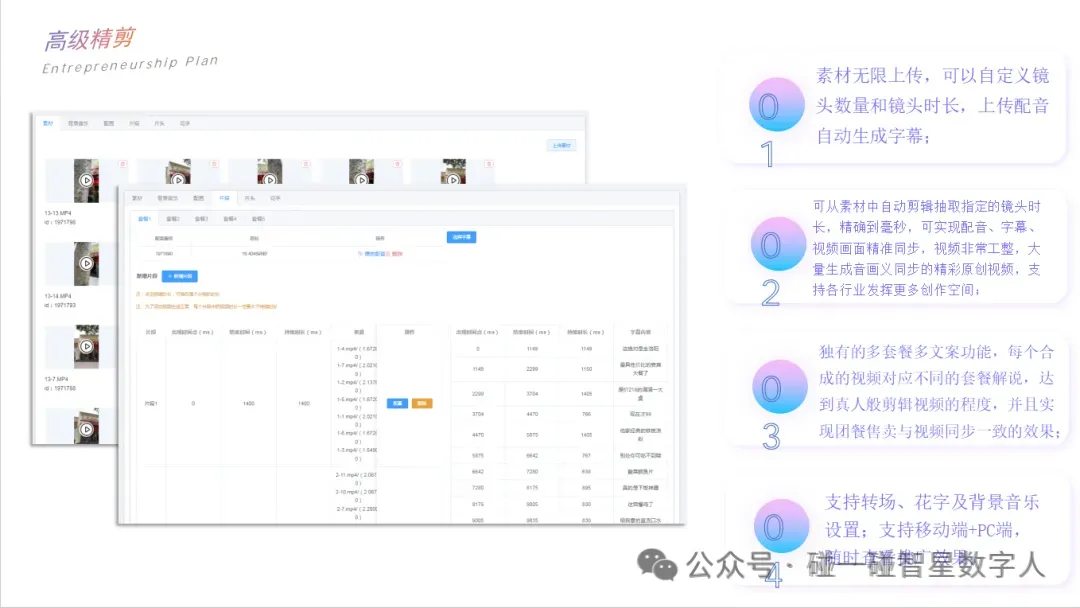Click the 上传素材 button in the back window
Viewport: 1080px width, 608px height.
[x=562, y=145]
